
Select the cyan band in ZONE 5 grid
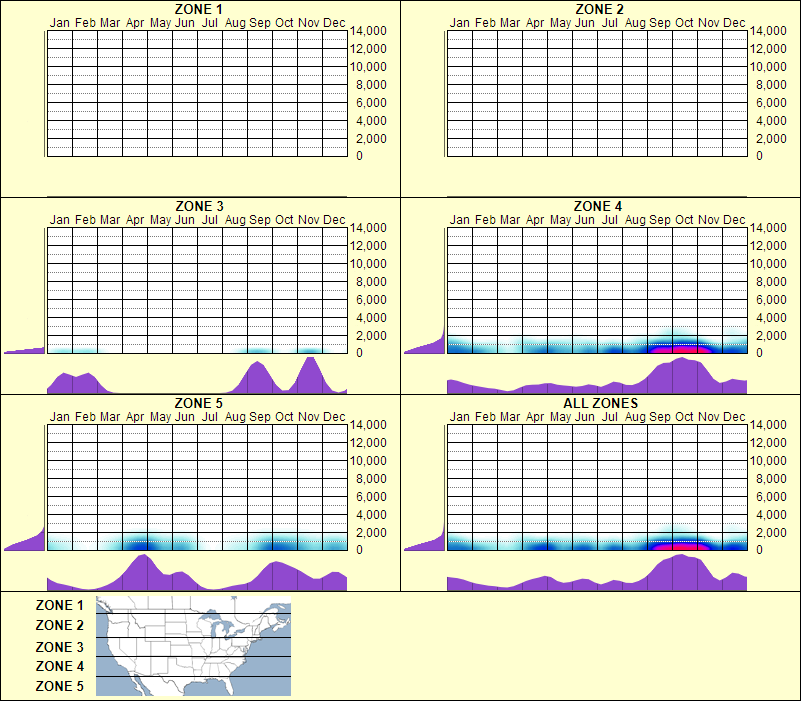[200, 542]
